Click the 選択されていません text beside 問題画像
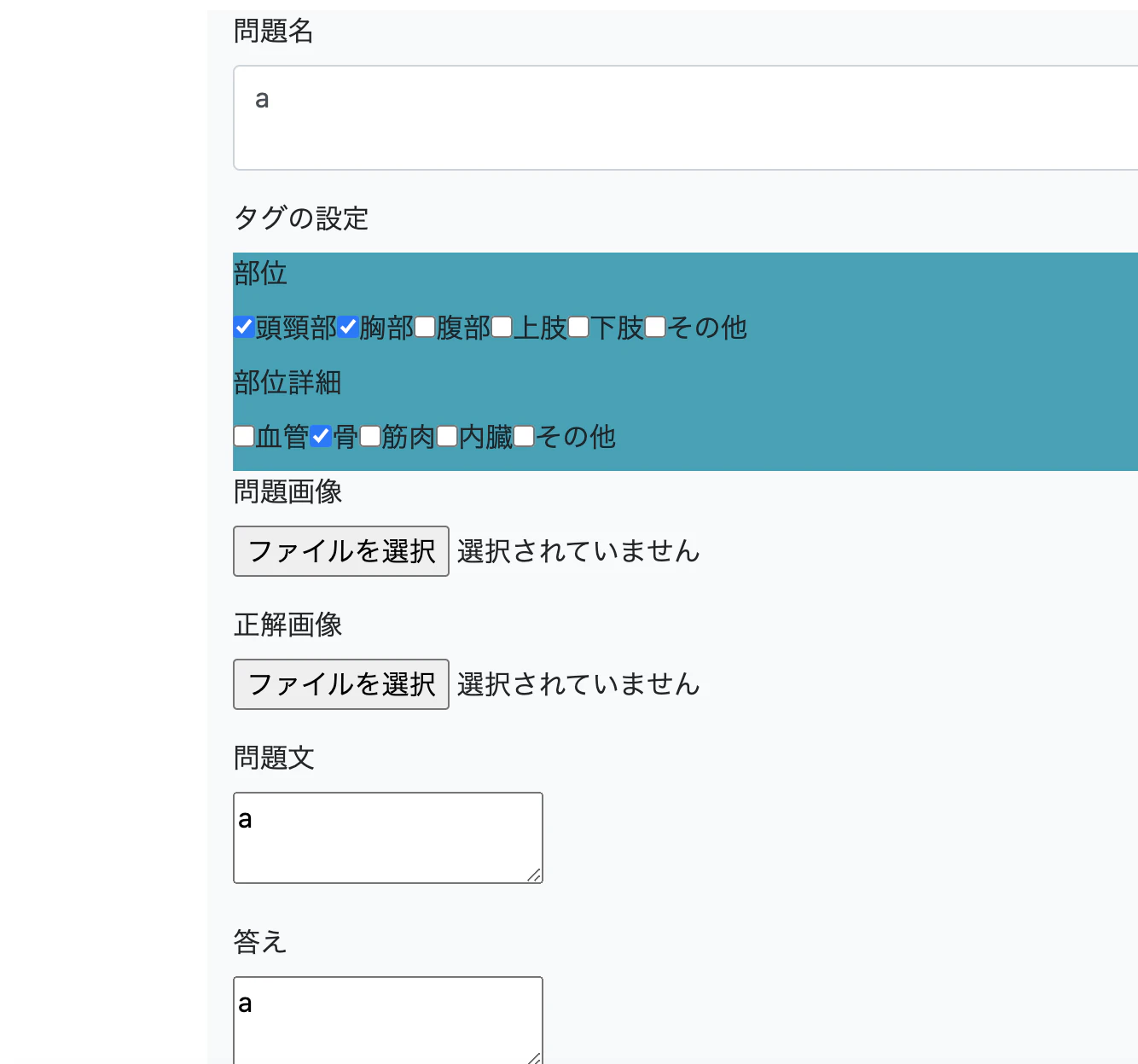The height and width of the screenshot is (1064, 1138). (x=578, y=551)
